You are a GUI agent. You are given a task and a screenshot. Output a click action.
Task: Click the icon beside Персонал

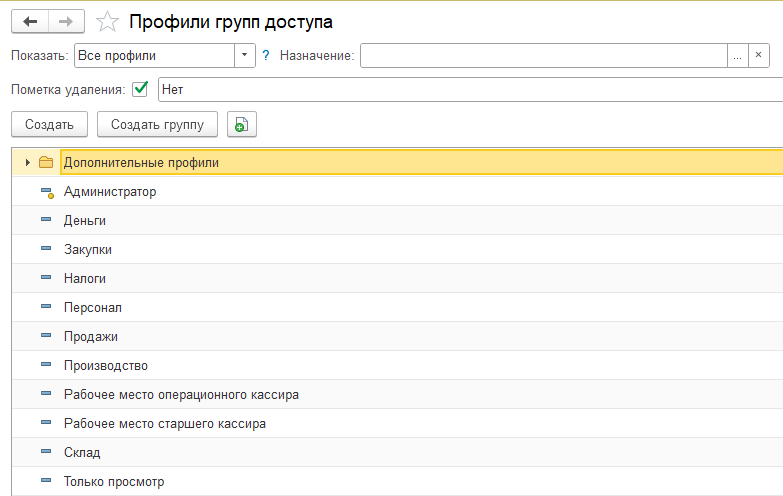tap(46, 306)
